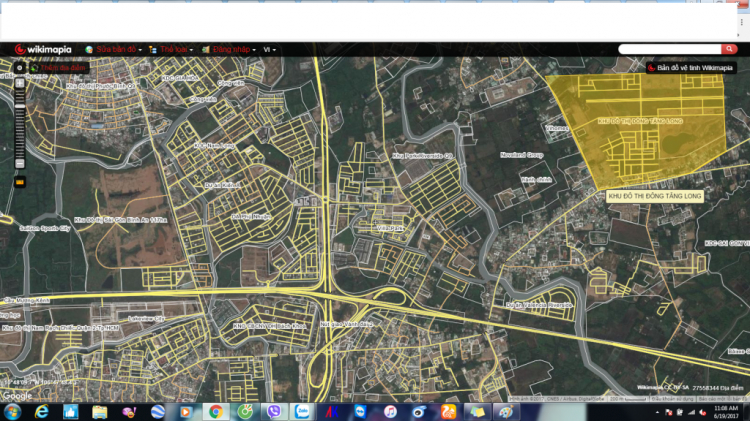Viewport: 750px width, 421px height.
Task: Click the Google logo on map
Action: click(17, 396)
